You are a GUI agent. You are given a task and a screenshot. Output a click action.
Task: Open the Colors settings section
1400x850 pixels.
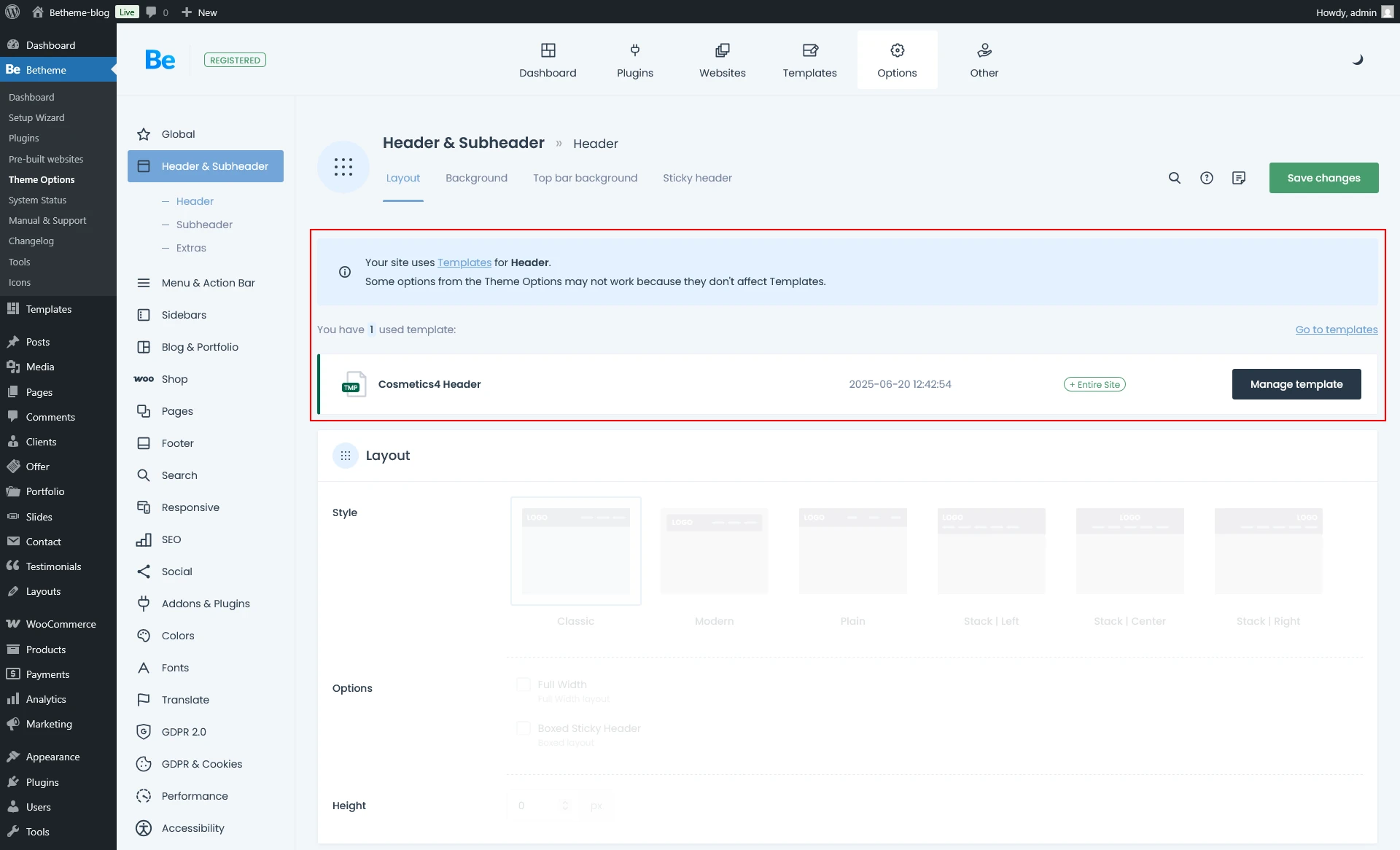[177, 635]
